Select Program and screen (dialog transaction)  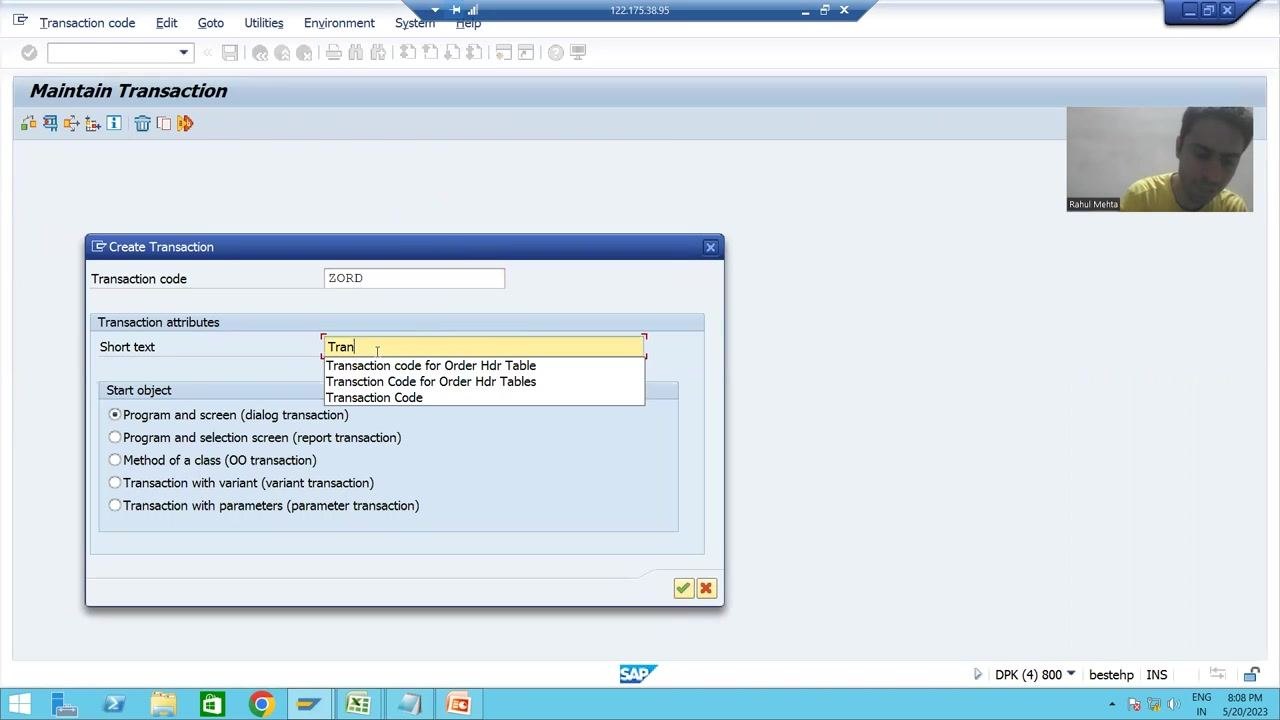[x=115, y=415]
